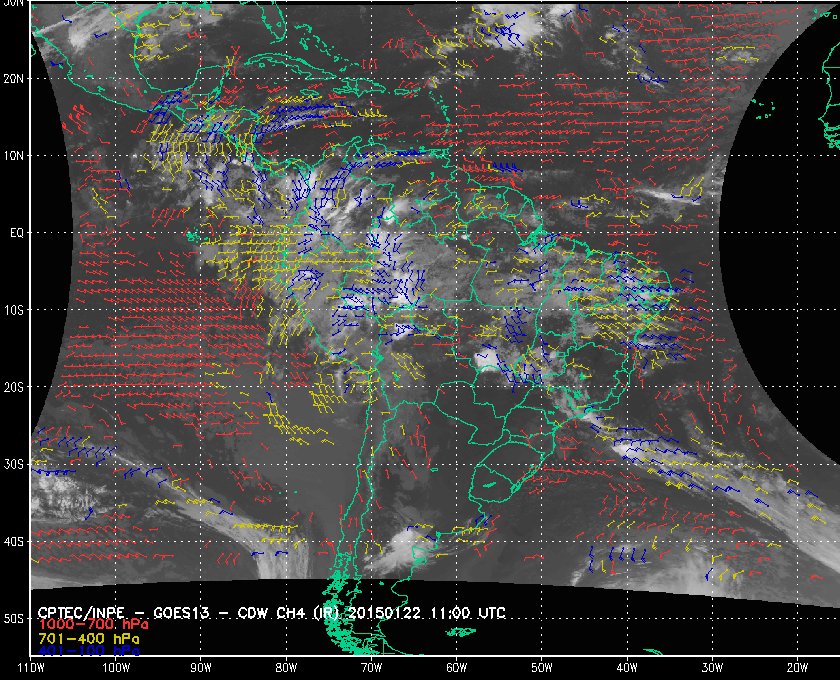Click the 70W longitude axis label

[x=371, y=668]
